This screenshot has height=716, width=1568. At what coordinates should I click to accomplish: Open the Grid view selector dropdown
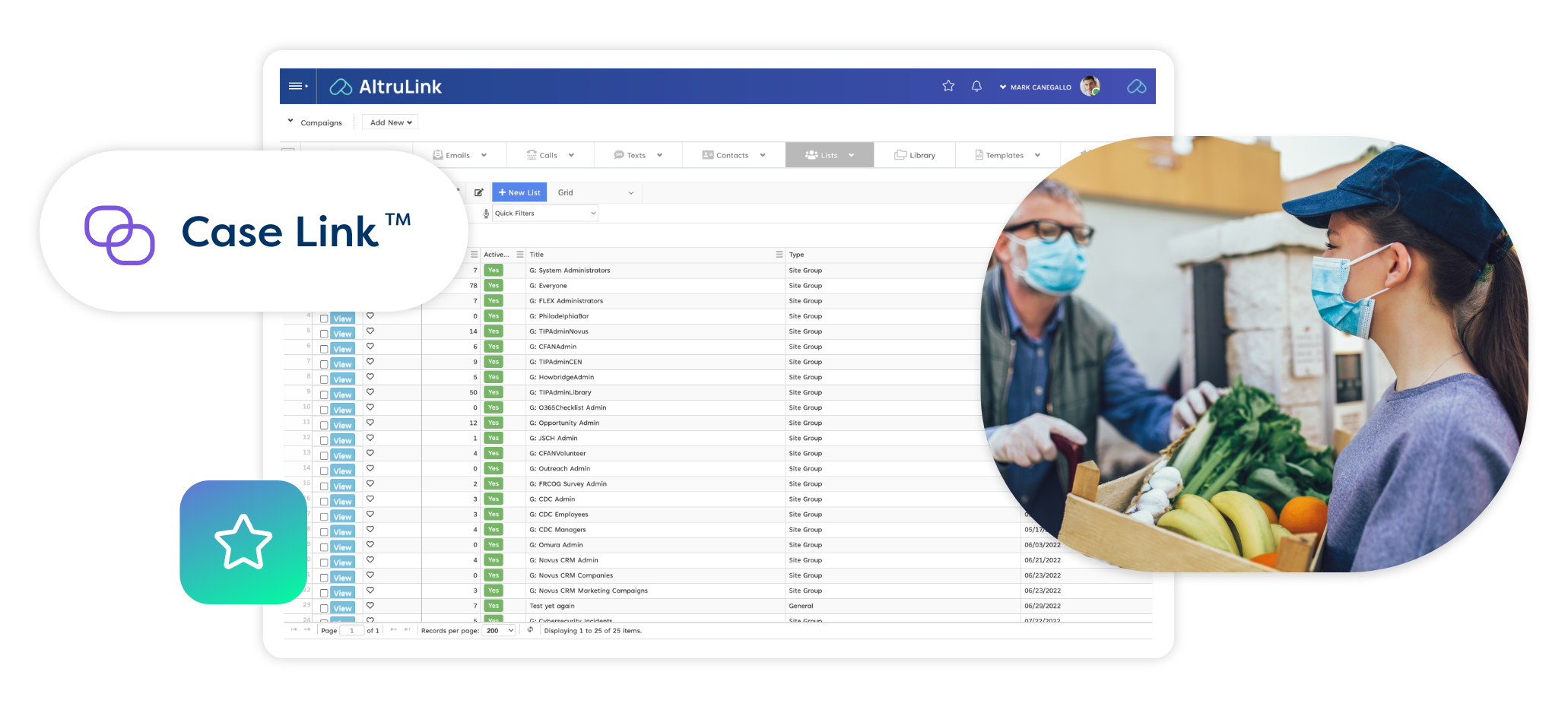point(595,192)
